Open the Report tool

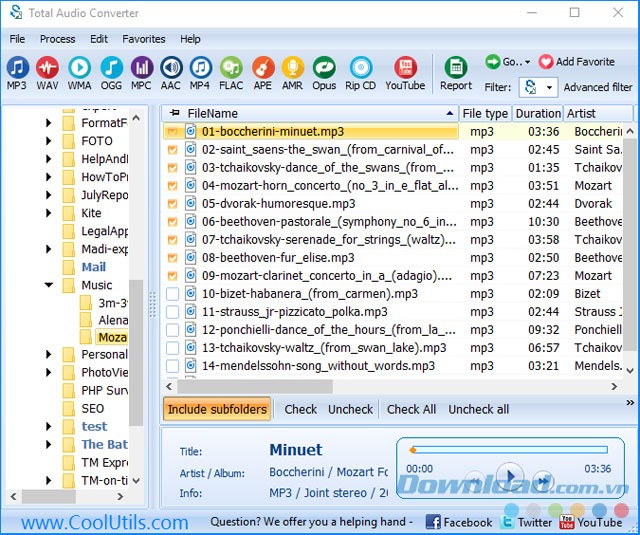click(456, 68)
